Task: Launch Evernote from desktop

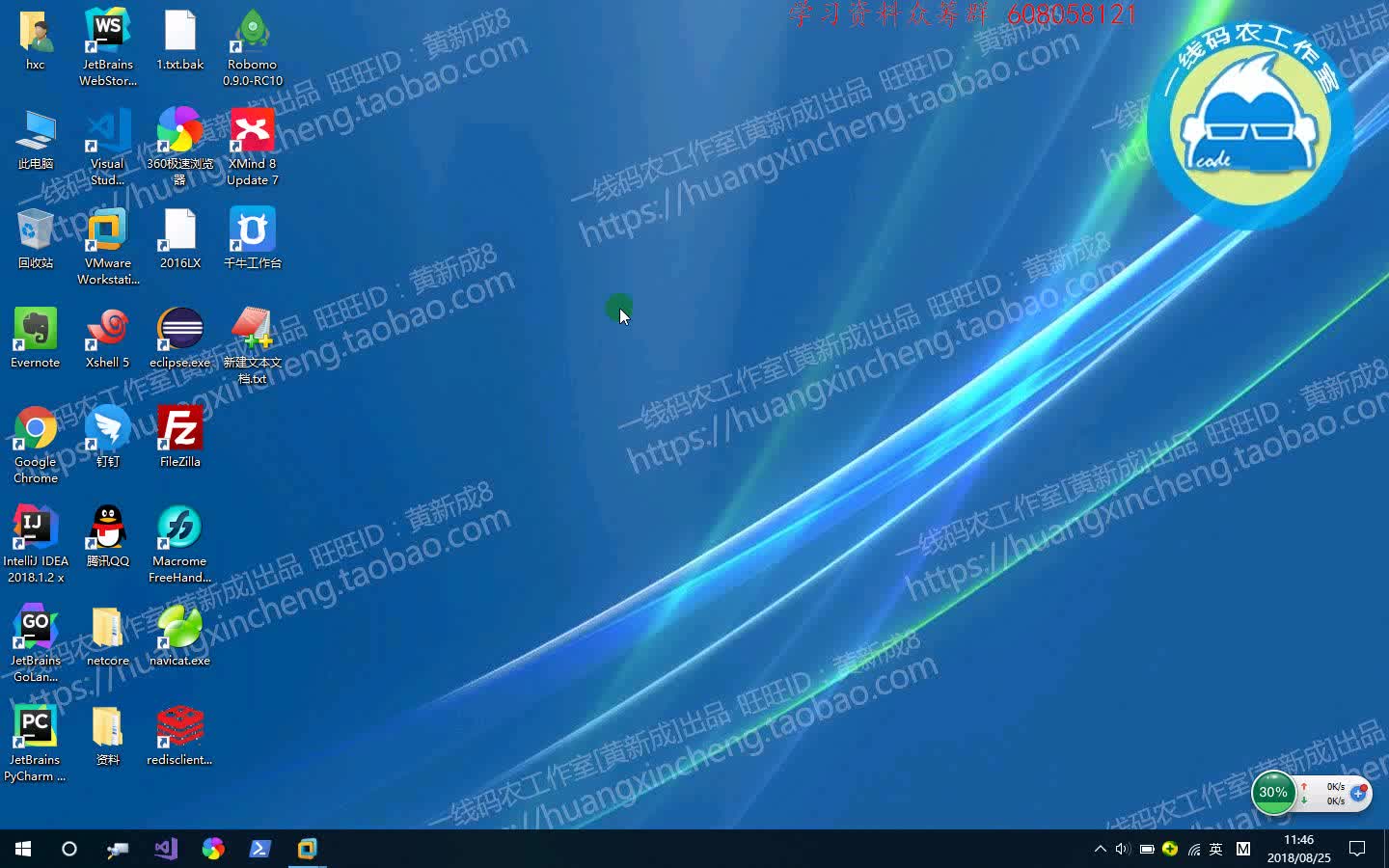Action: click(36, 338)
